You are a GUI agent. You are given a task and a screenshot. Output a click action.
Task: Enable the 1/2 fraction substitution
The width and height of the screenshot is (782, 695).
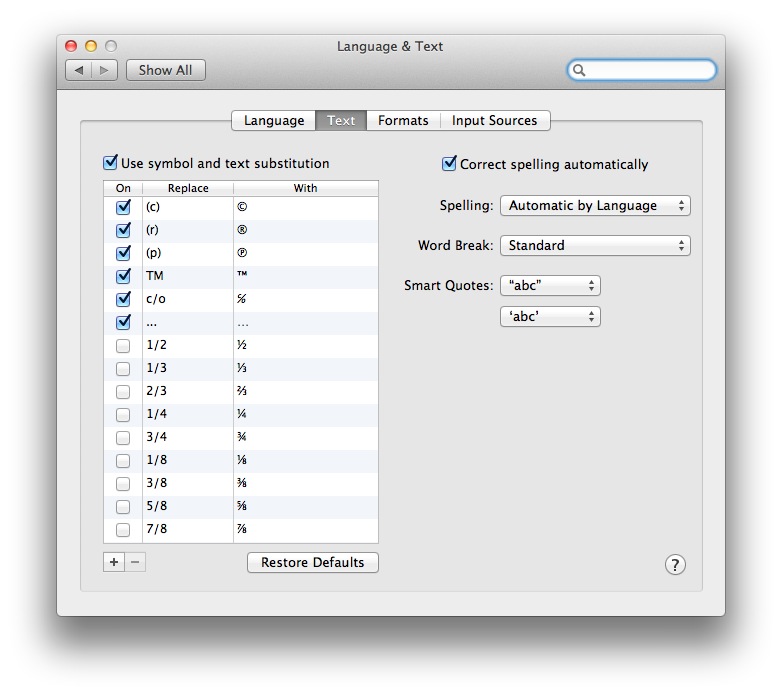(123, 345)
